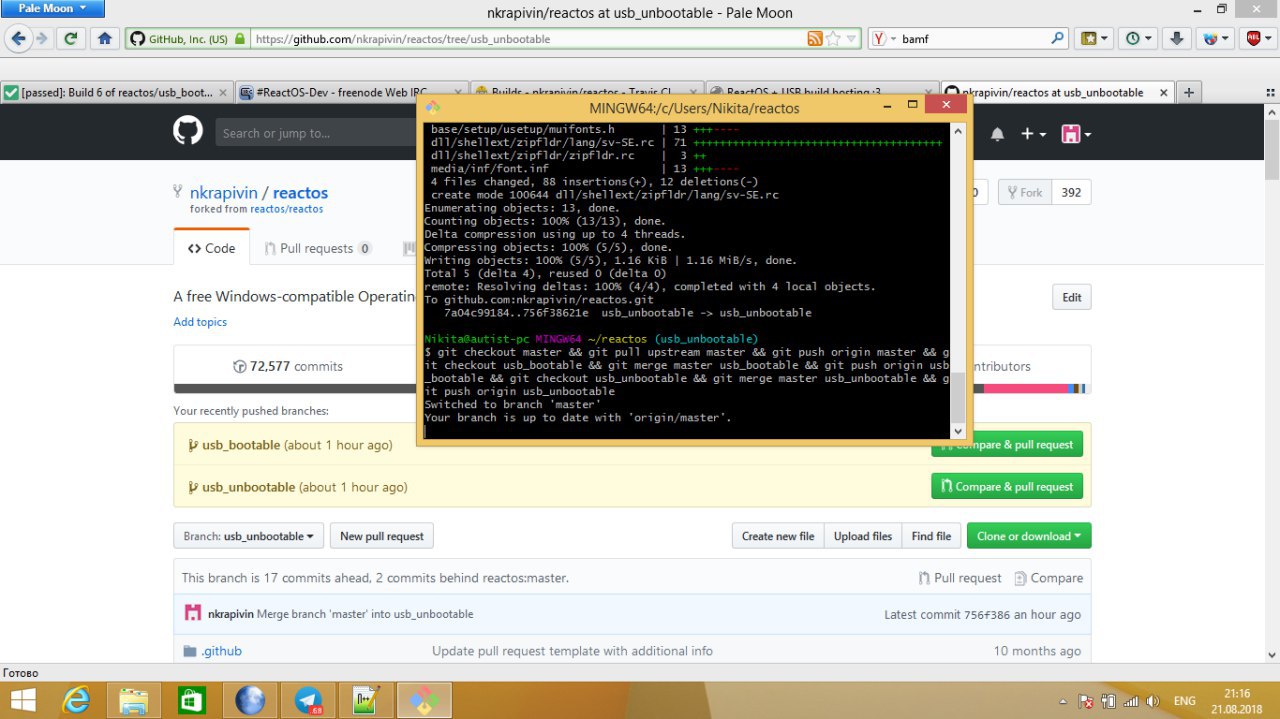Open the Compare link

coord(1049,578)
